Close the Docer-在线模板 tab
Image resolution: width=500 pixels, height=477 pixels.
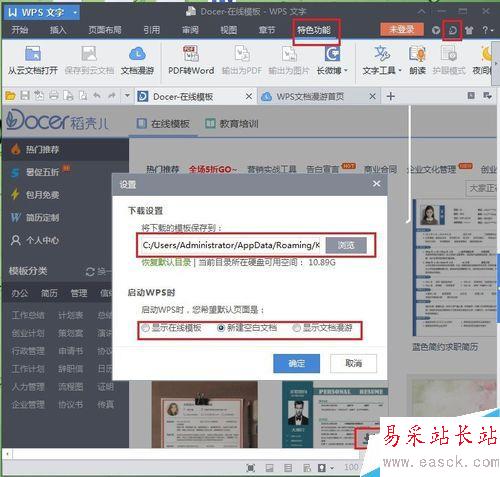click(249, 96)
